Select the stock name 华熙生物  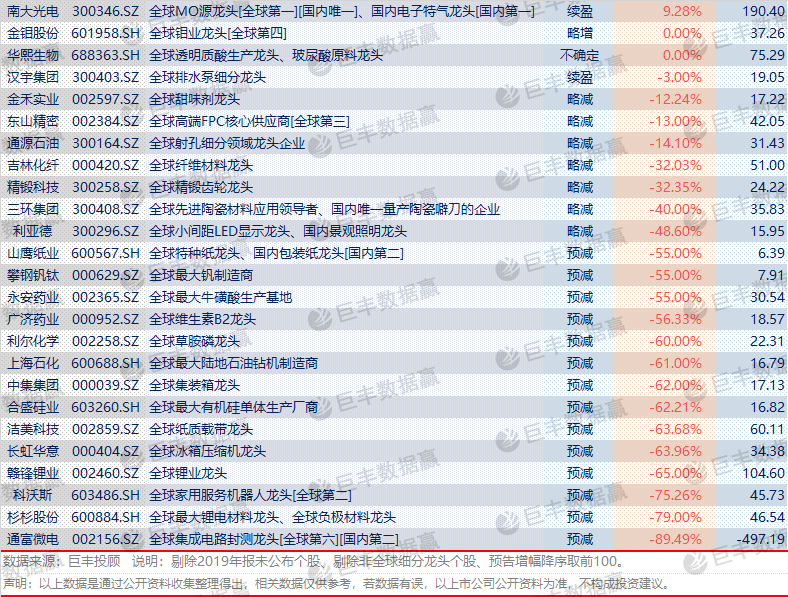pos(33,55)
